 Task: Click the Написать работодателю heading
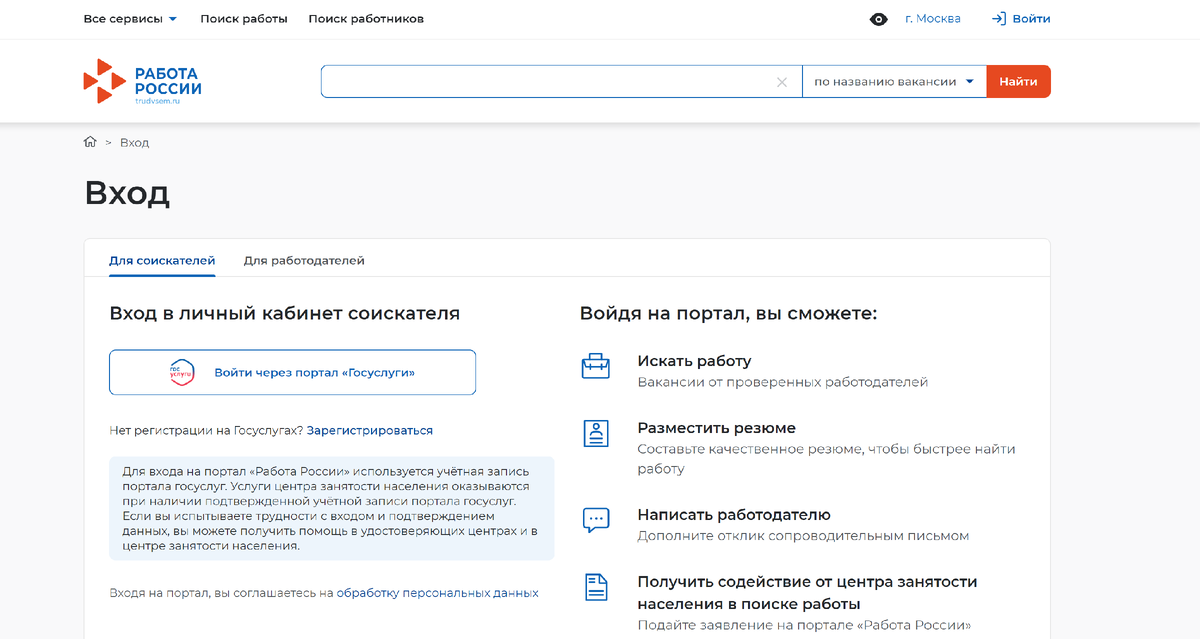pyautogui.click(x=734, y=515)
